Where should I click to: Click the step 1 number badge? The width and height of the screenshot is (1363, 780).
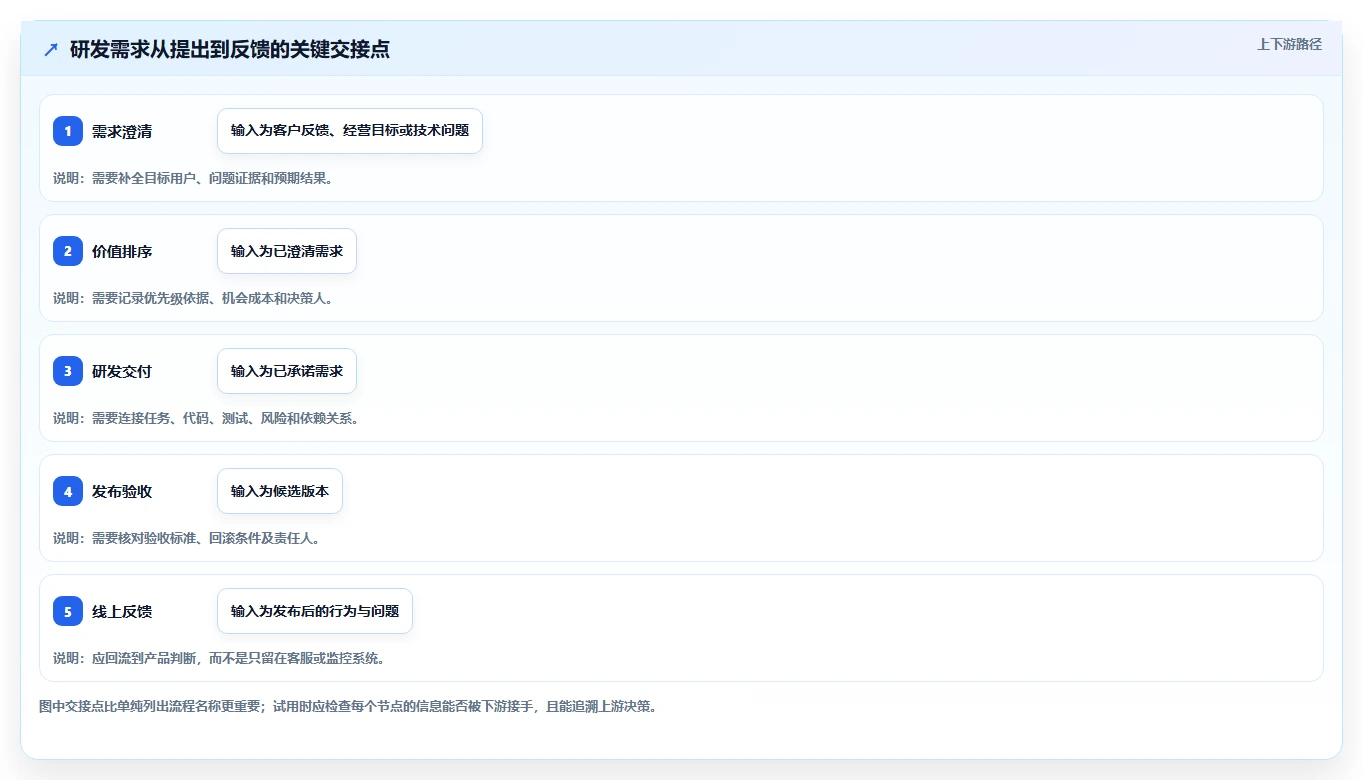[68, 131]
